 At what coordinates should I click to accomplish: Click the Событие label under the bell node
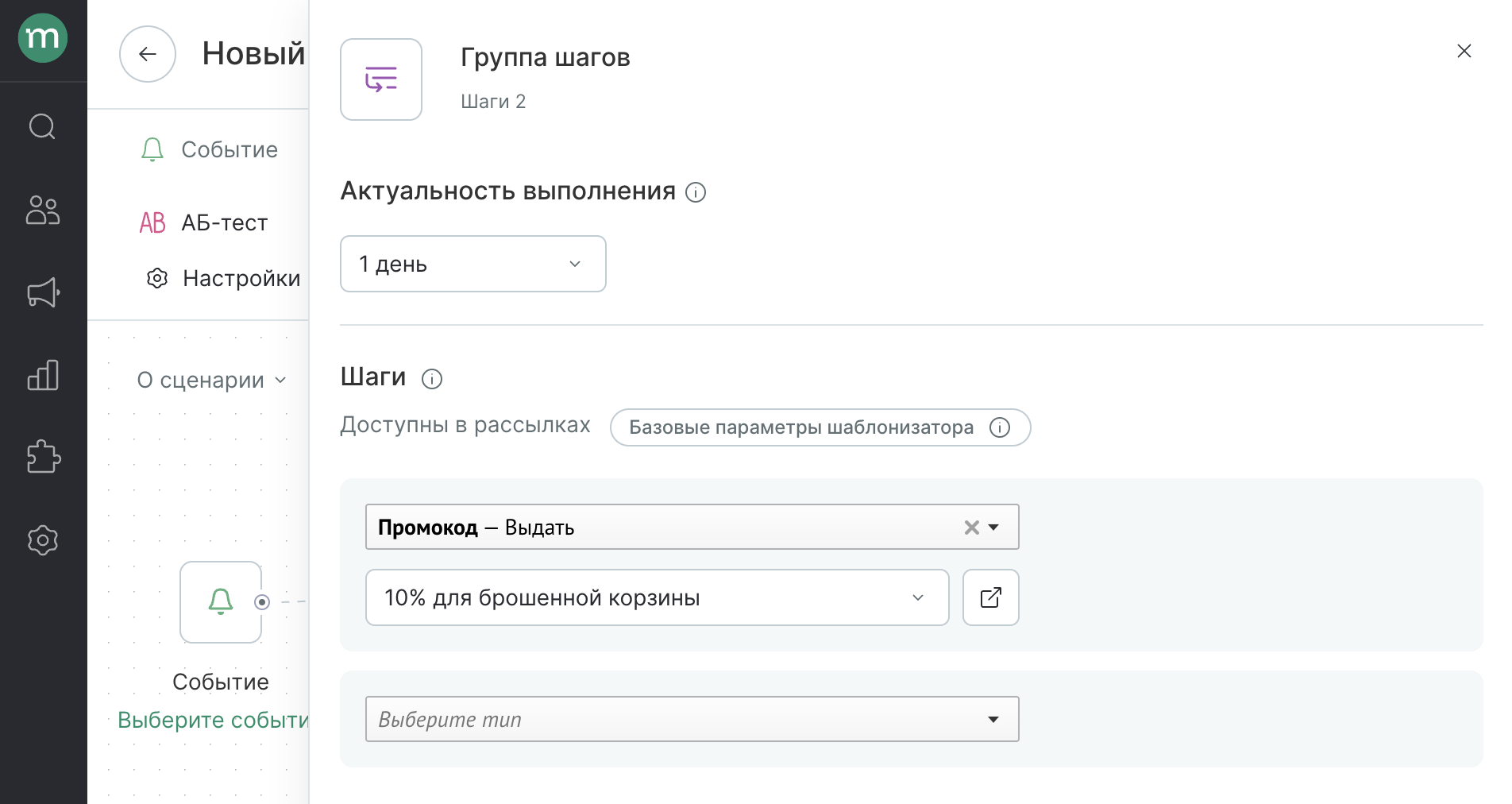click(x=221, y=682)
